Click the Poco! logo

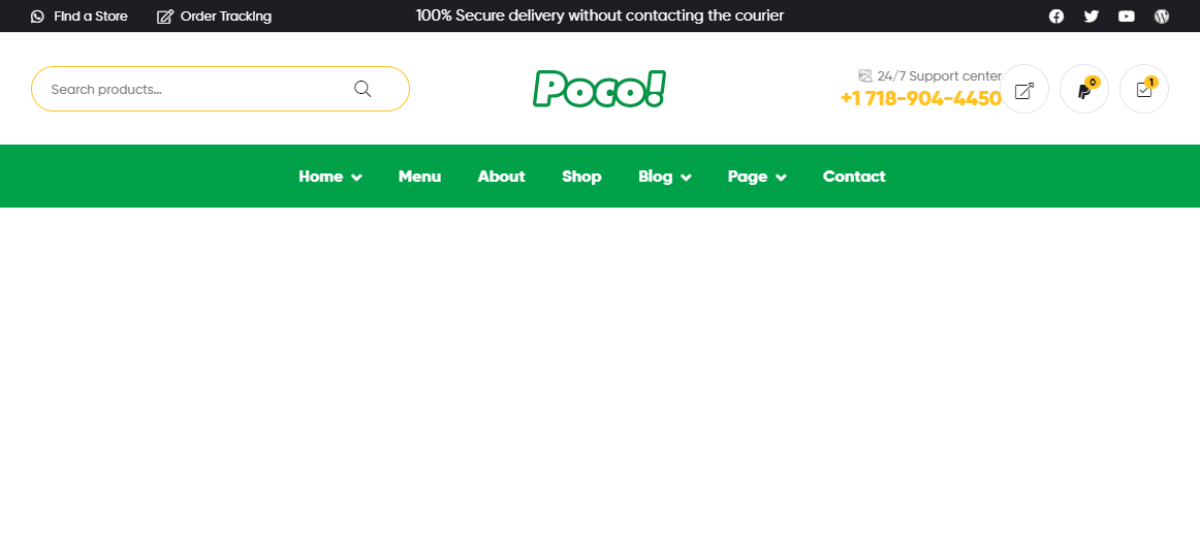click(x=600, y=89)
